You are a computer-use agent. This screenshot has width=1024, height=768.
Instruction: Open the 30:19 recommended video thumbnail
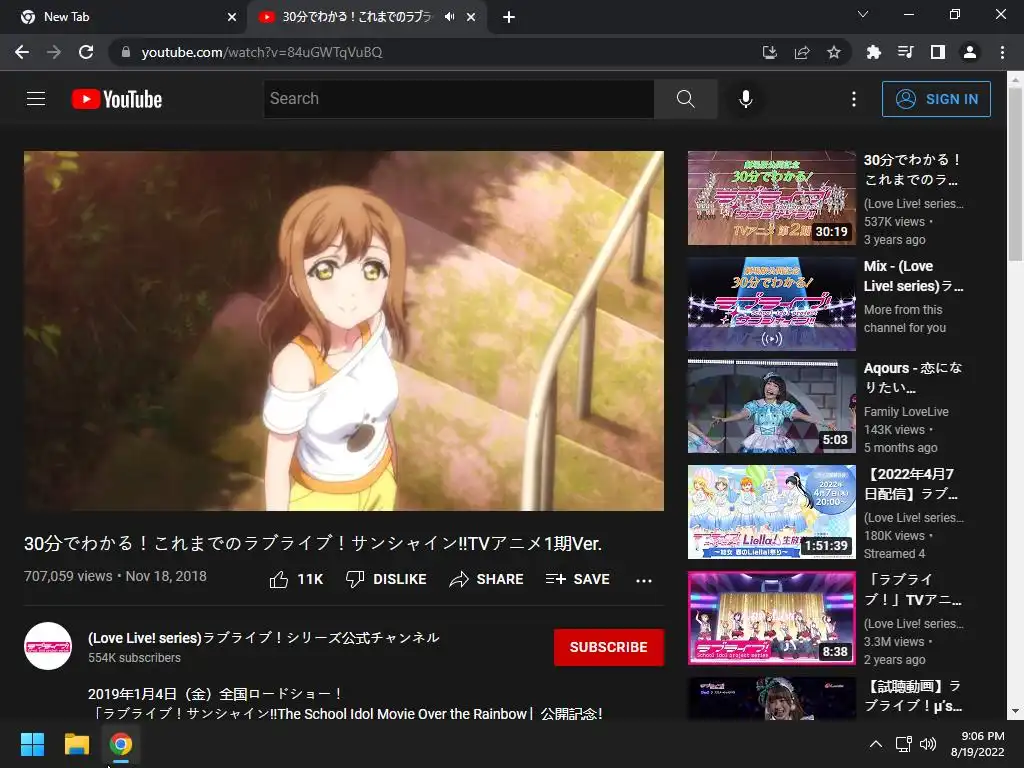click(771, 198)
